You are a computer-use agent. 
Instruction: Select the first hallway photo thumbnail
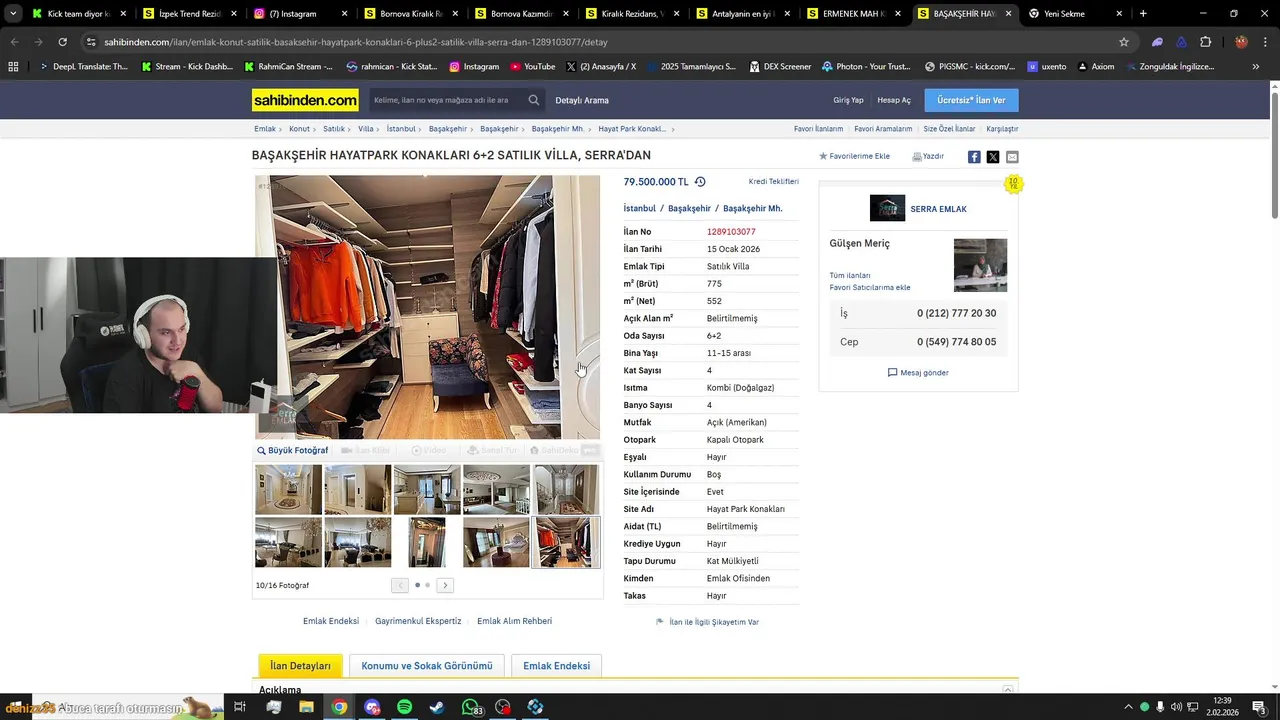(288, 490)
